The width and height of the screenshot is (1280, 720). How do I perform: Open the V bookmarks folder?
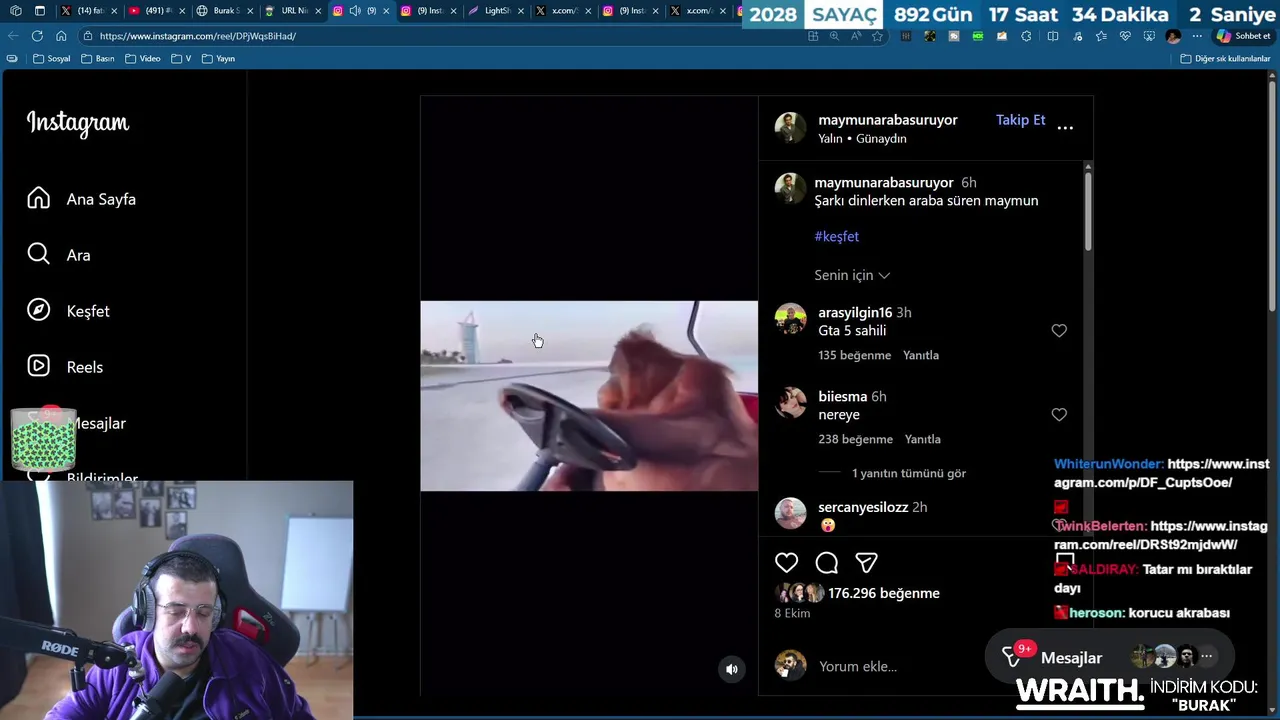pos(181,59)
